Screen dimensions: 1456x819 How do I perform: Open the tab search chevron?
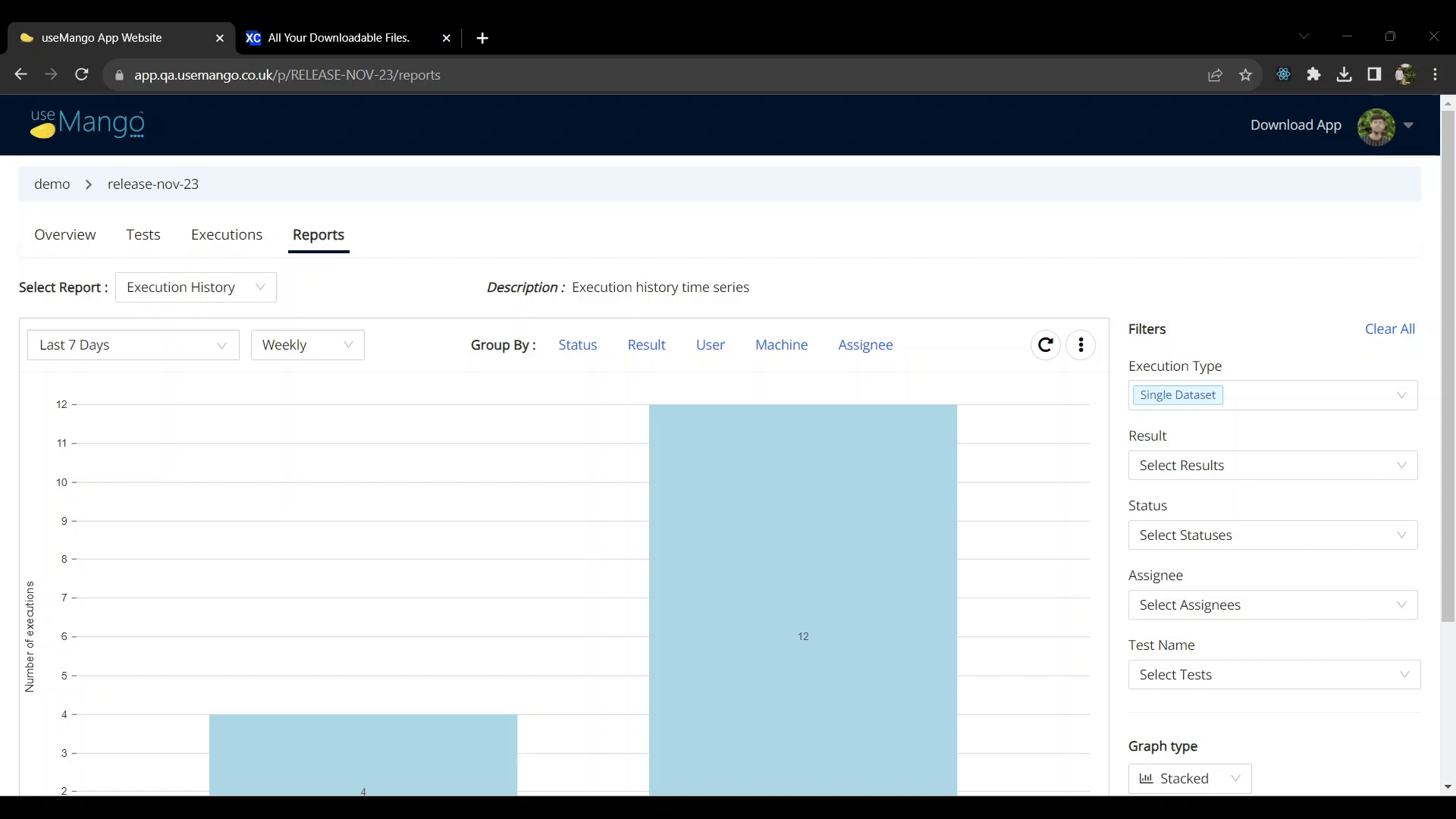[1304, 36]
